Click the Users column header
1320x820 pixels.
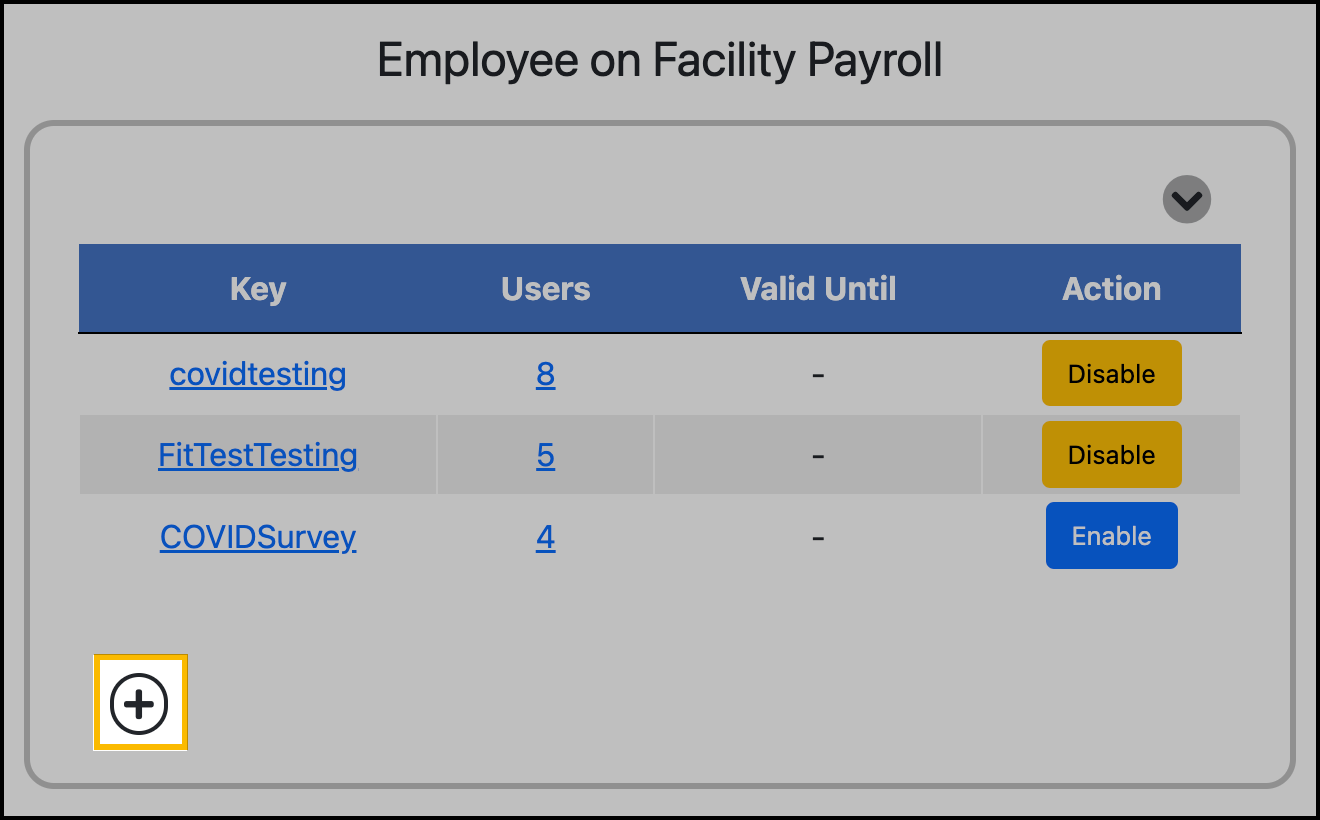click(x=545, y=288)
